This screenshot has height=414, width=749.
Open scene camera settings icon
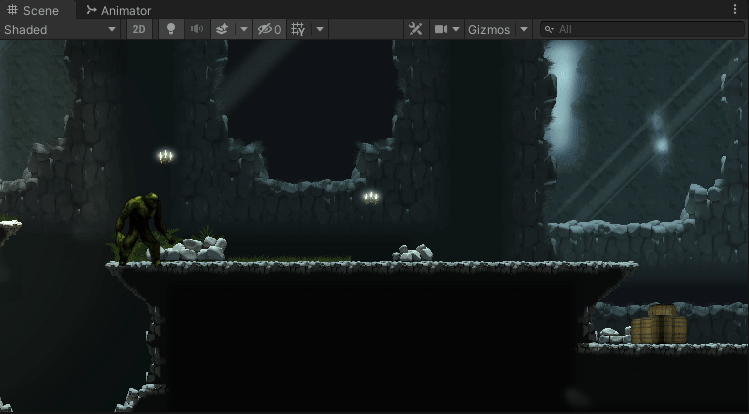[x=440, y=30]
